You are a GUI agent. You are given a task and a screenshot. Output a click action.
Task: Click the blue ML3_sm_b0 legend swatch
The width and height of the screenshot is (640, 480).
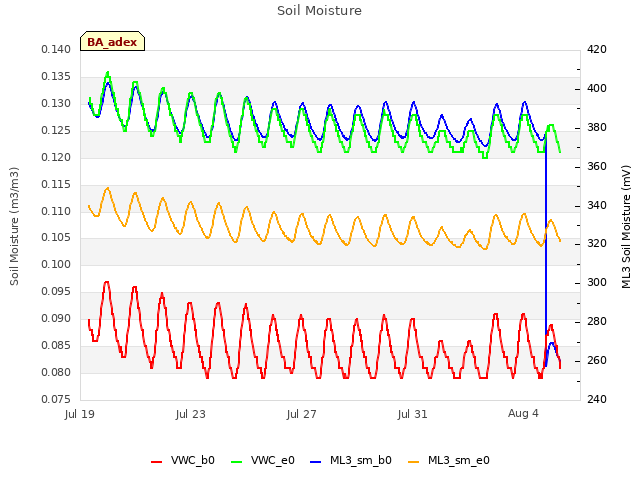point(316,462)
